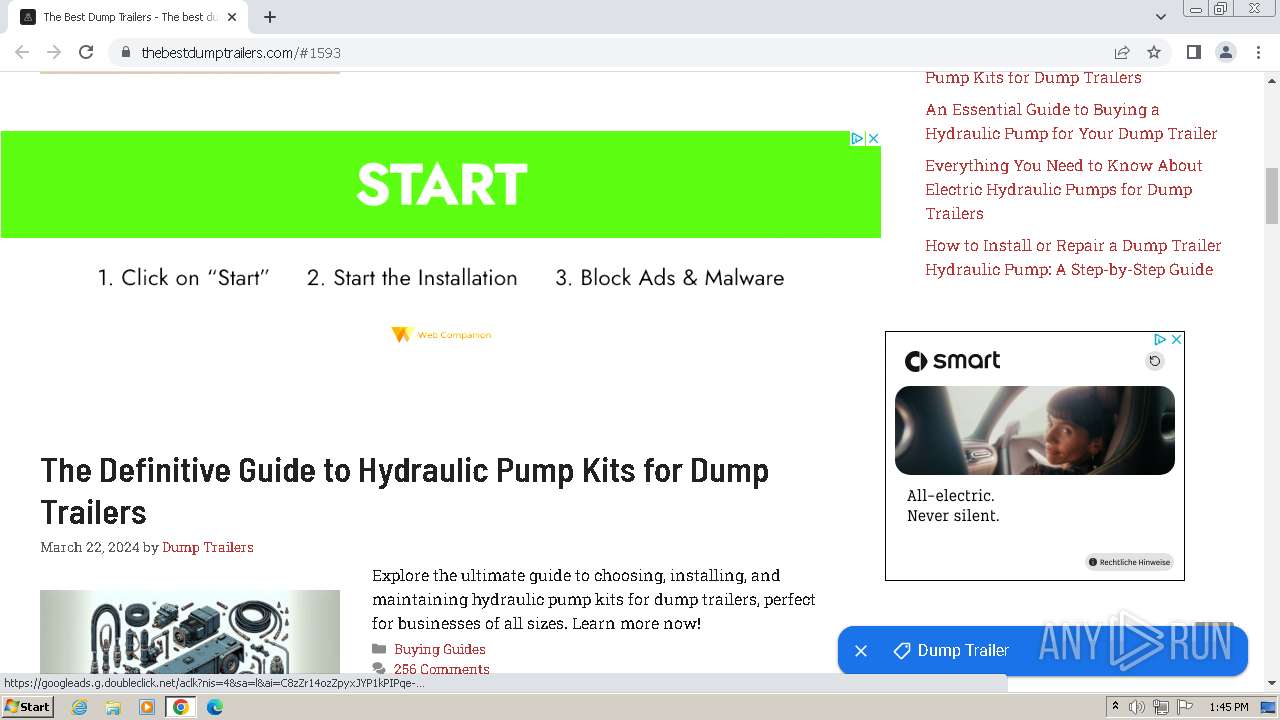The width and height of the screenshot is (1280, 720).
Task: Go back to previous page
Action: 22,52
